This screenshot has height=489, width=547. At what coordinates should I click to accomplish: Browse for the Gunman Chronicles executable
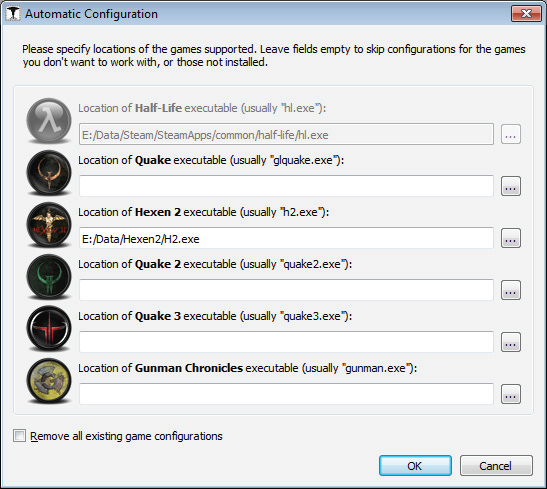511,394
